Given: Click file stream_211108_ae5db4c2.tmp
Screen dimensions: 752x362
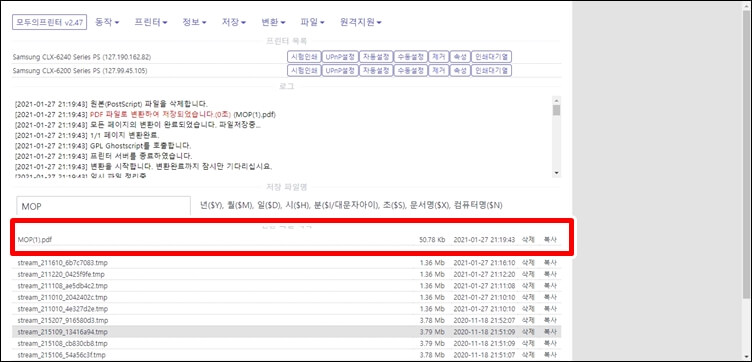Looking at the screenshot, I should [62, 286].
